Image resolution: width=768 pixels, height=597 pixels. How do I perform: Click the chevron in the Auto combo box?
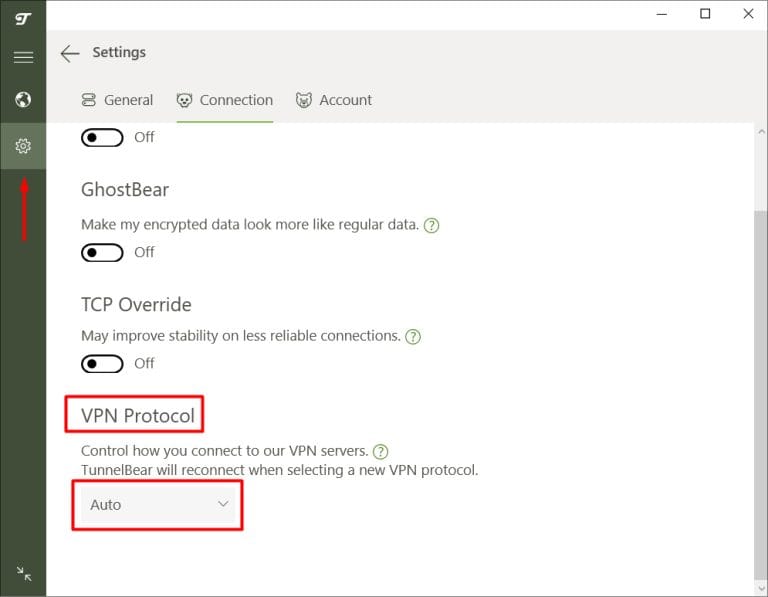(223, 505)
